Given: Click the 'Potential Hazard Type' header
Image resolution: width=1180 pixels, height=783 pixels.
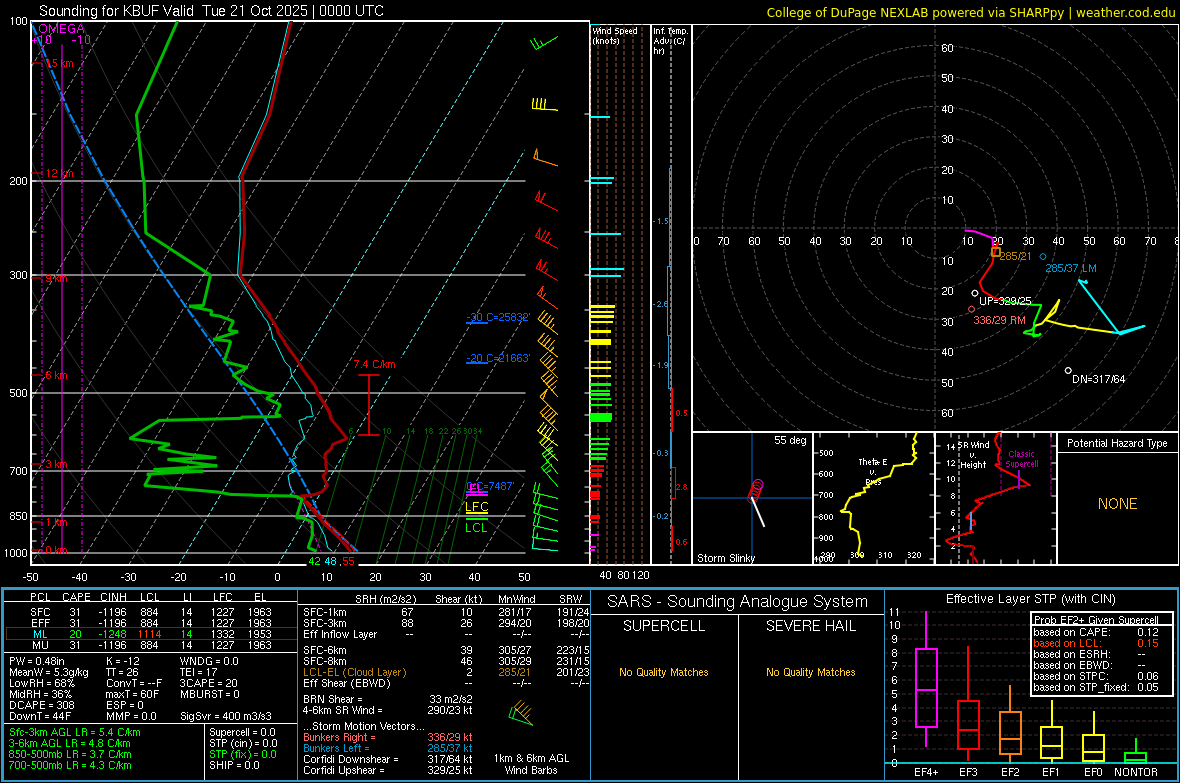Looking at the screenshot, I should (x=1117, y=443).
